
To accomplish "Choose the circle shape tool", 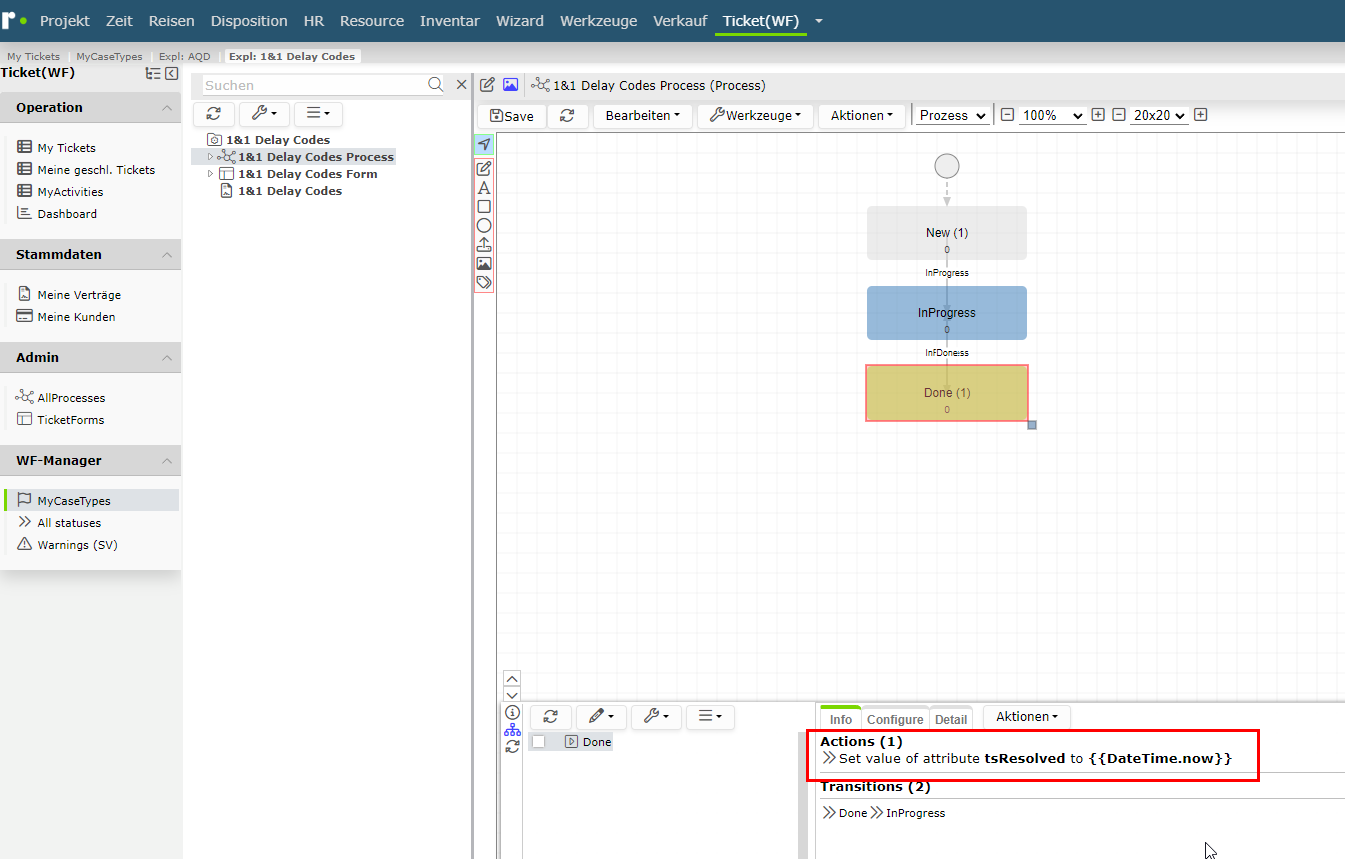I will [x=484, y=226].
